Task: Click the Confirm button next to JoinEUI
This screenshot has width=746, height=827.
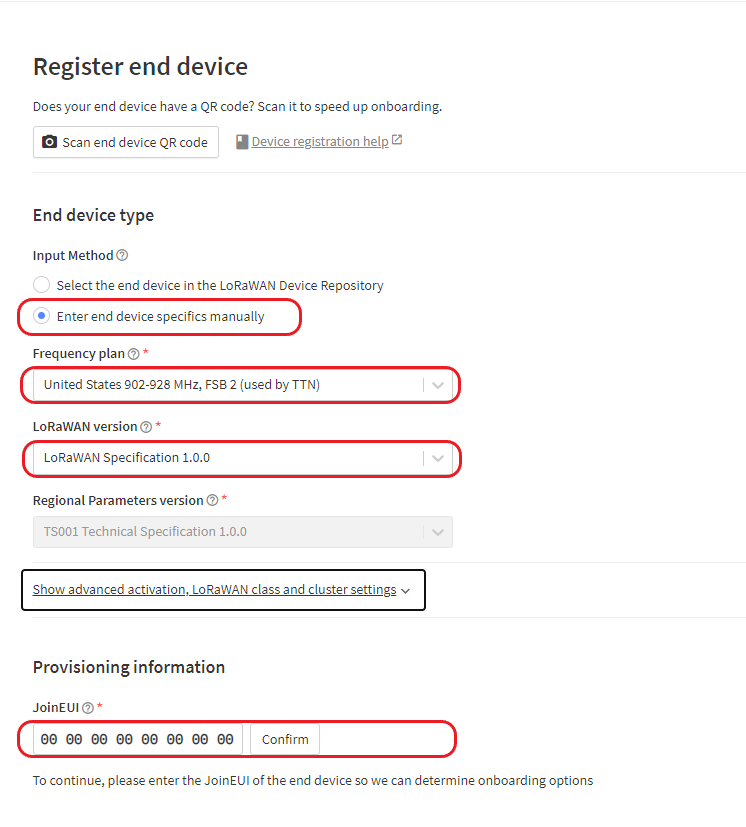Action: click(x=284, y=739)
